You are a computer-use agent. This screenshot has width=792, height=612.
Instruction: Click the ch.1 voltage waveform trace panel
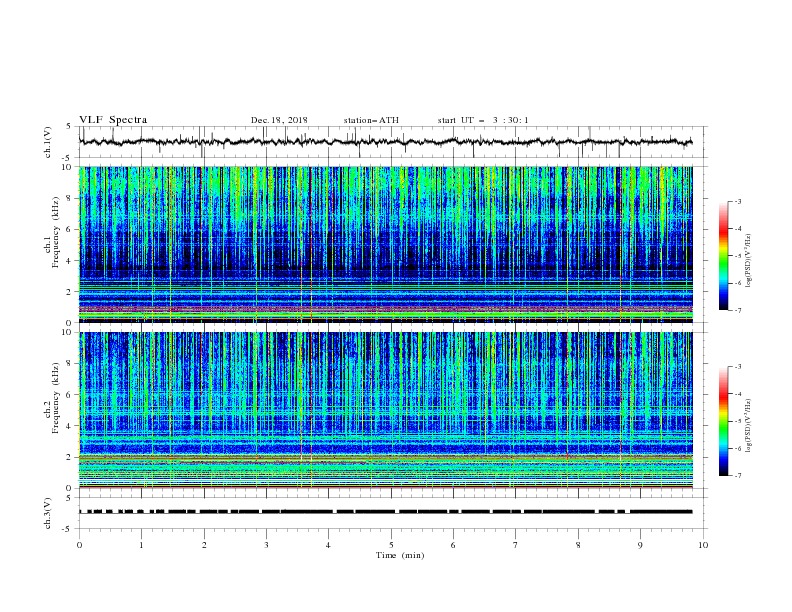point(392,142)
